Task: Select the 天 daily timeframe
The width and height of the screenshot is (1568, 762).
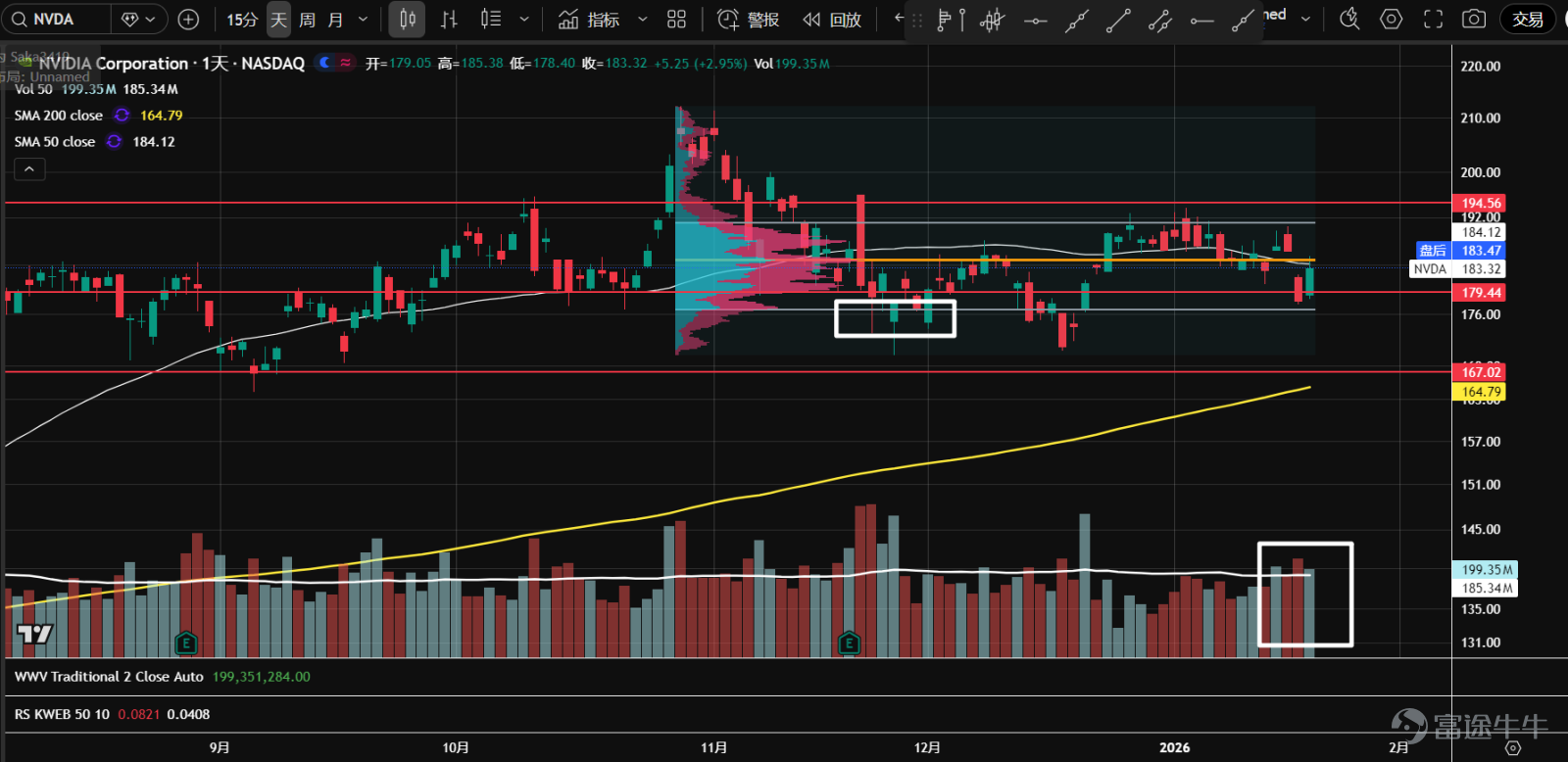Action: tap(278, 19)
